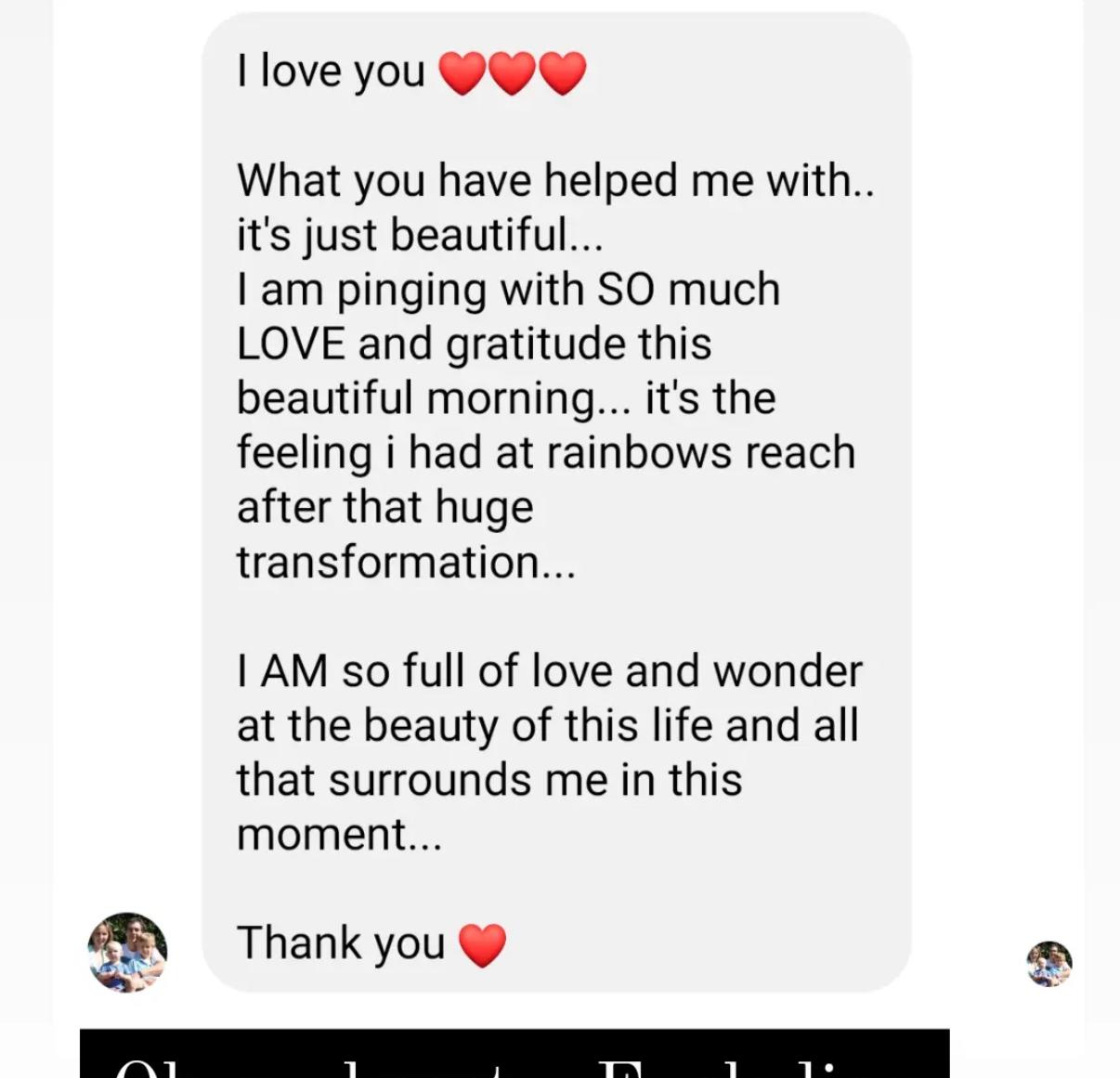The height and width of the screenshot is (1078, 1120).
Task: Click the "I AM" text
Action: [282, 671]
